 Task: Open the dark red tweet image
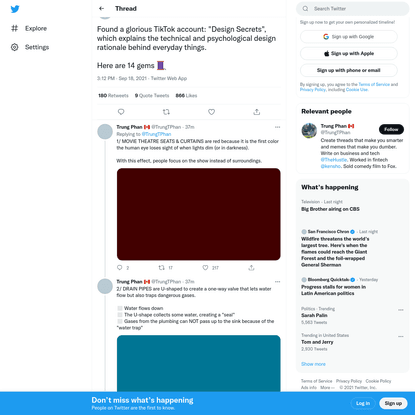199,214
